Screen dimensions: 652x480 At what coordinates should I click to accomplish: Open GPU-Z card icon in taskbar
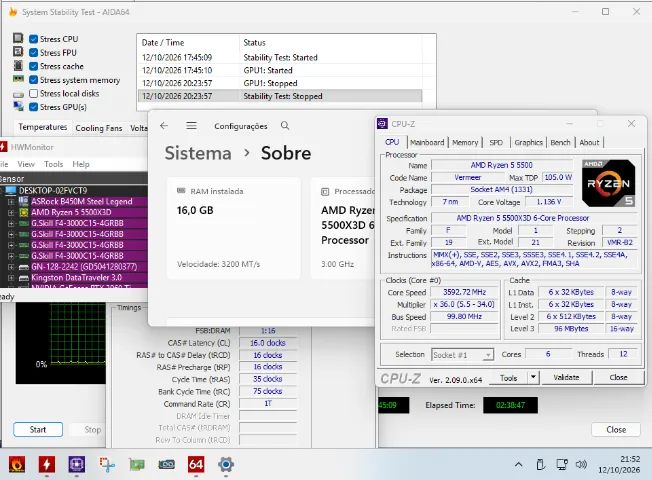166,464
